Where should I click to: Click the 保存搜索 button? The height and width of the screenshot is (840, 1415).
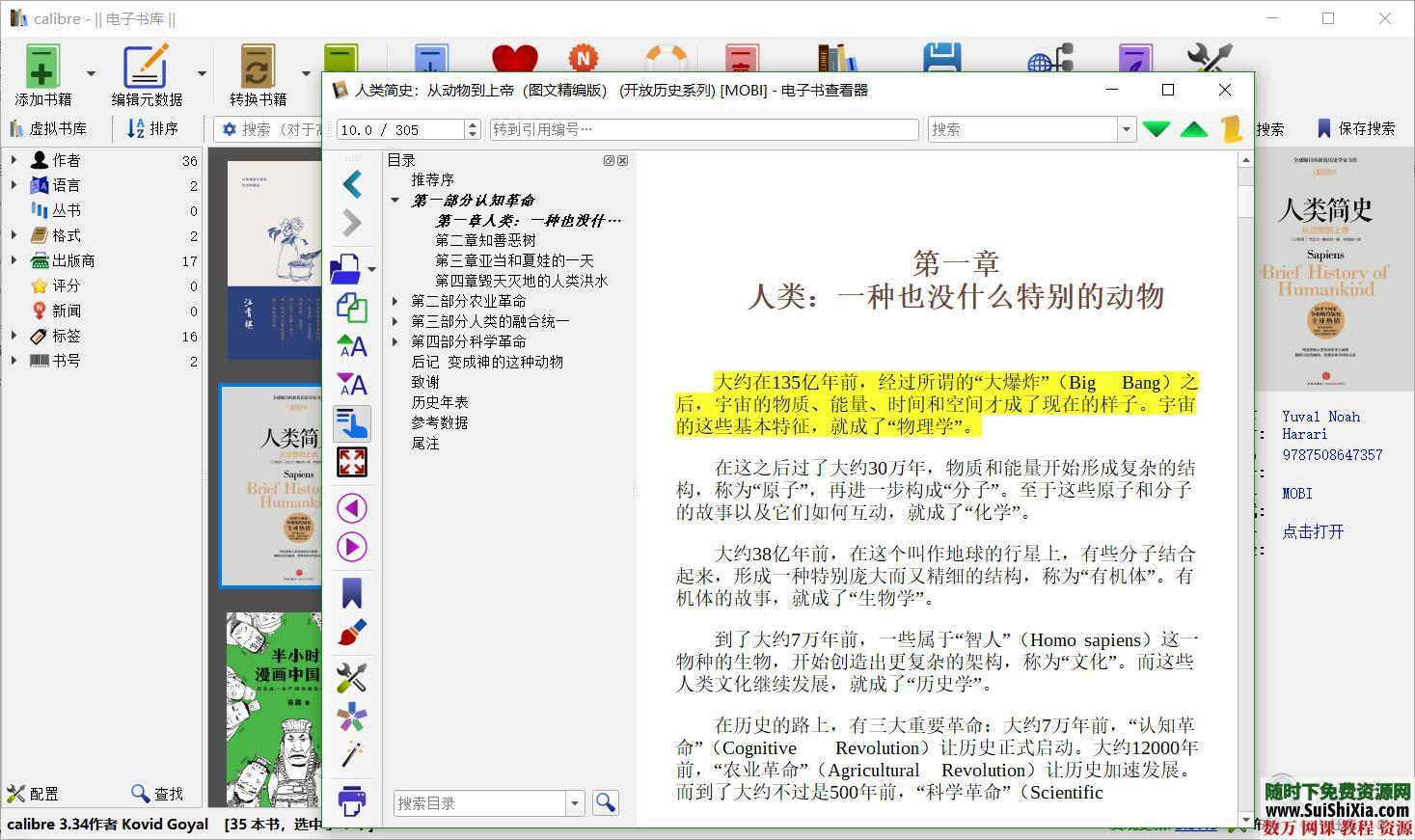(x=1356, y=128)
